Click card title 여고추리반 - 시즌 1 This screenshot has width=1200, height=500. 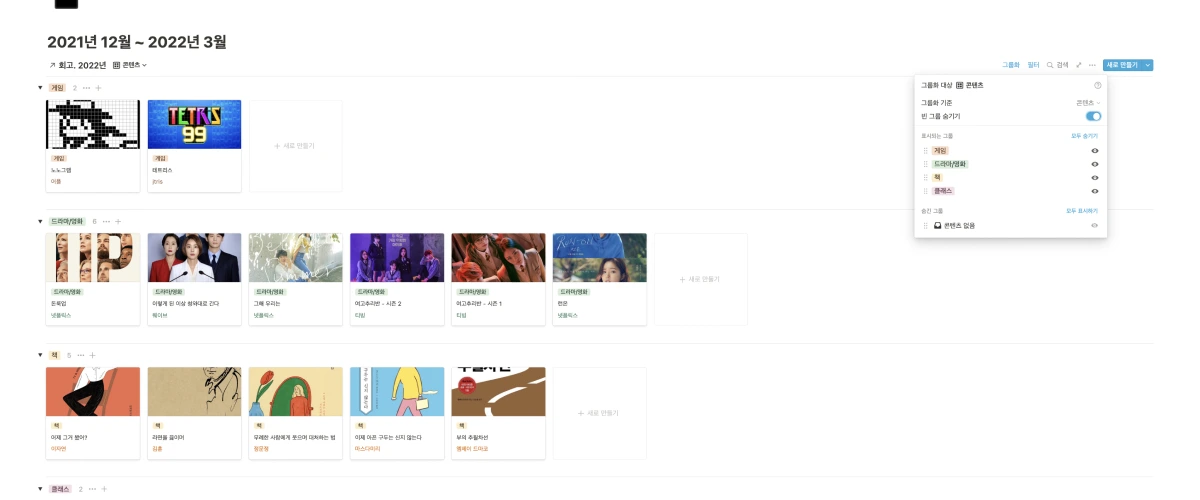coord(478,303)
